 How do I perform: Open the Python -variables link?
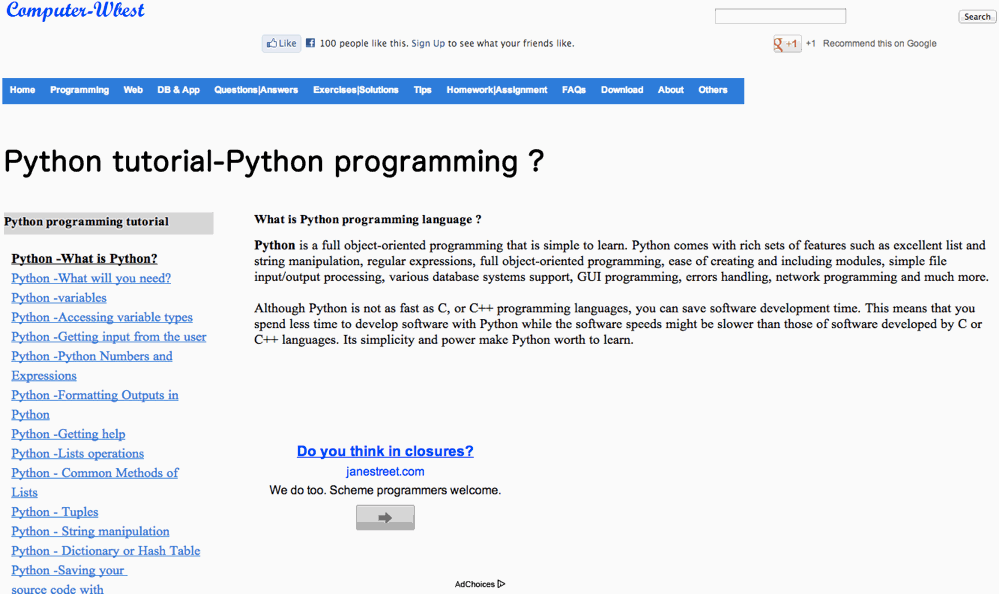point(59,298)
